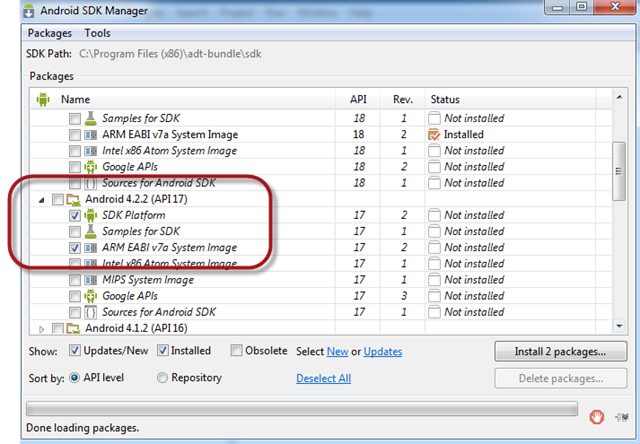The image size is (640, 444).
Task: Check the API 18 Google APIs box
Action: [75, 167]
